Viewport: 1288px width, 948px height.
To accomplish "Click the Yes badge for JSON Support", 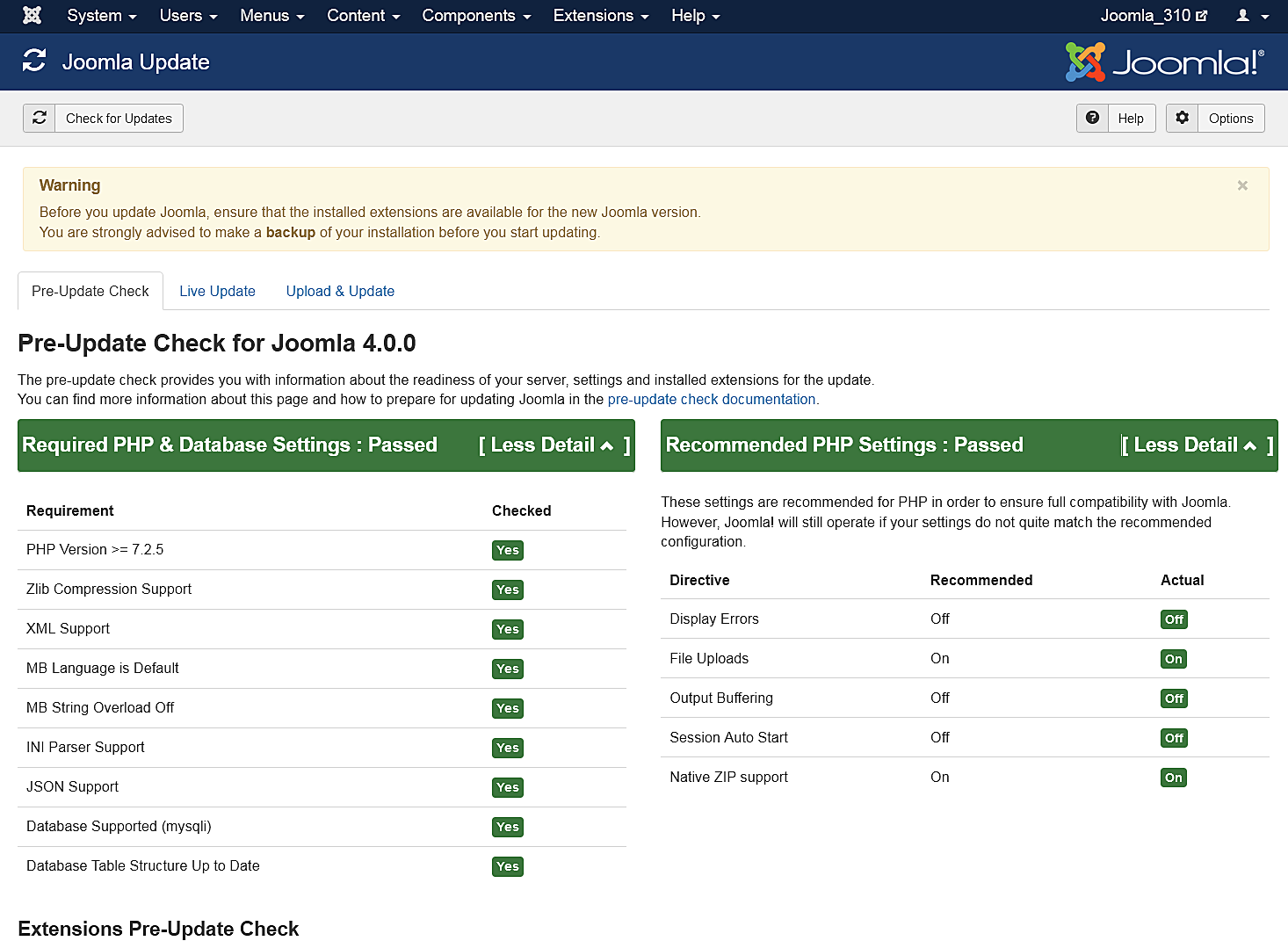I will [x=507, y=787].
